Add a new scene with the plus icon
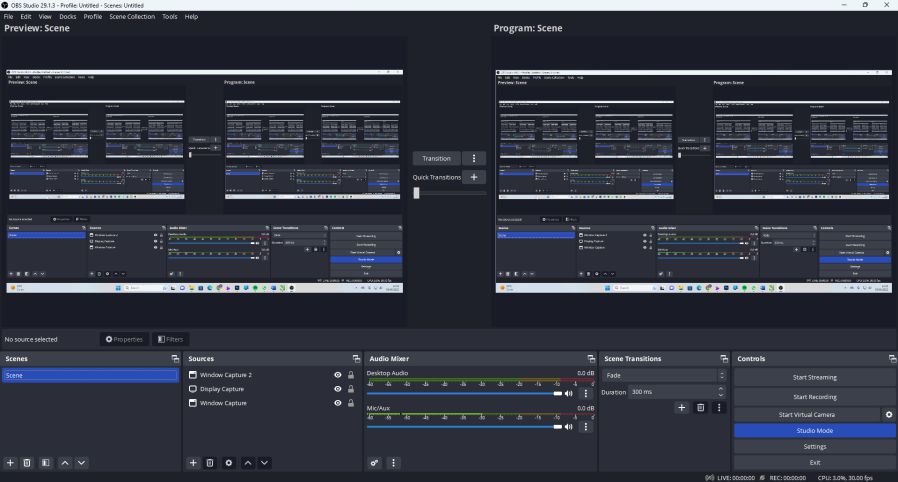Screen dimensions: 898x482 [10, 463]
